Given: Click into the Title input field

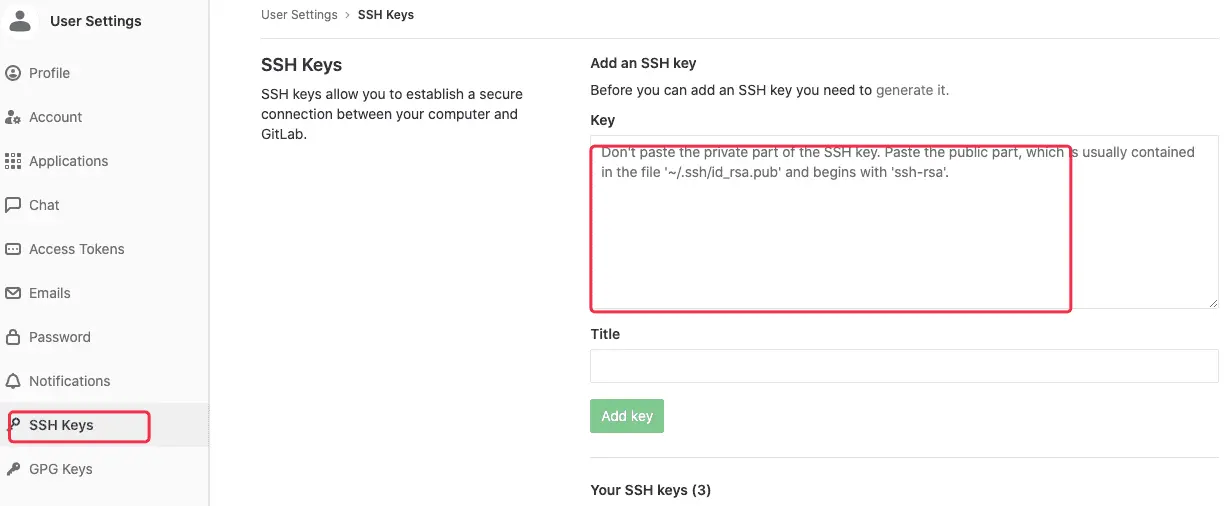Looking at the screenshot, I should 904,366.
